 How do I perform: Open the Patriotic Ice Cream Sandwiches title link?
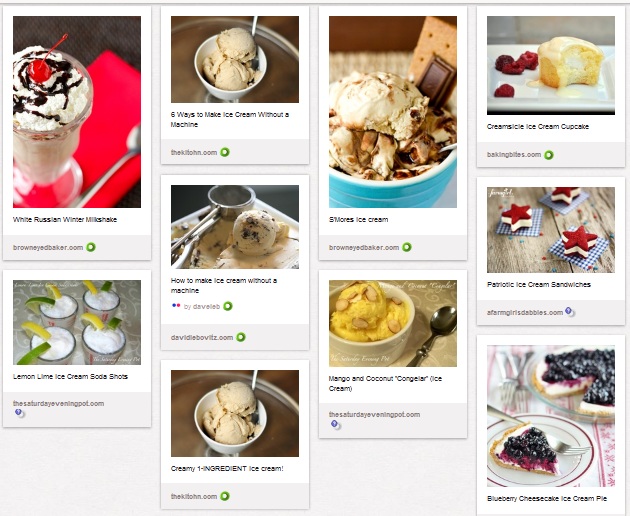(539, 285)
